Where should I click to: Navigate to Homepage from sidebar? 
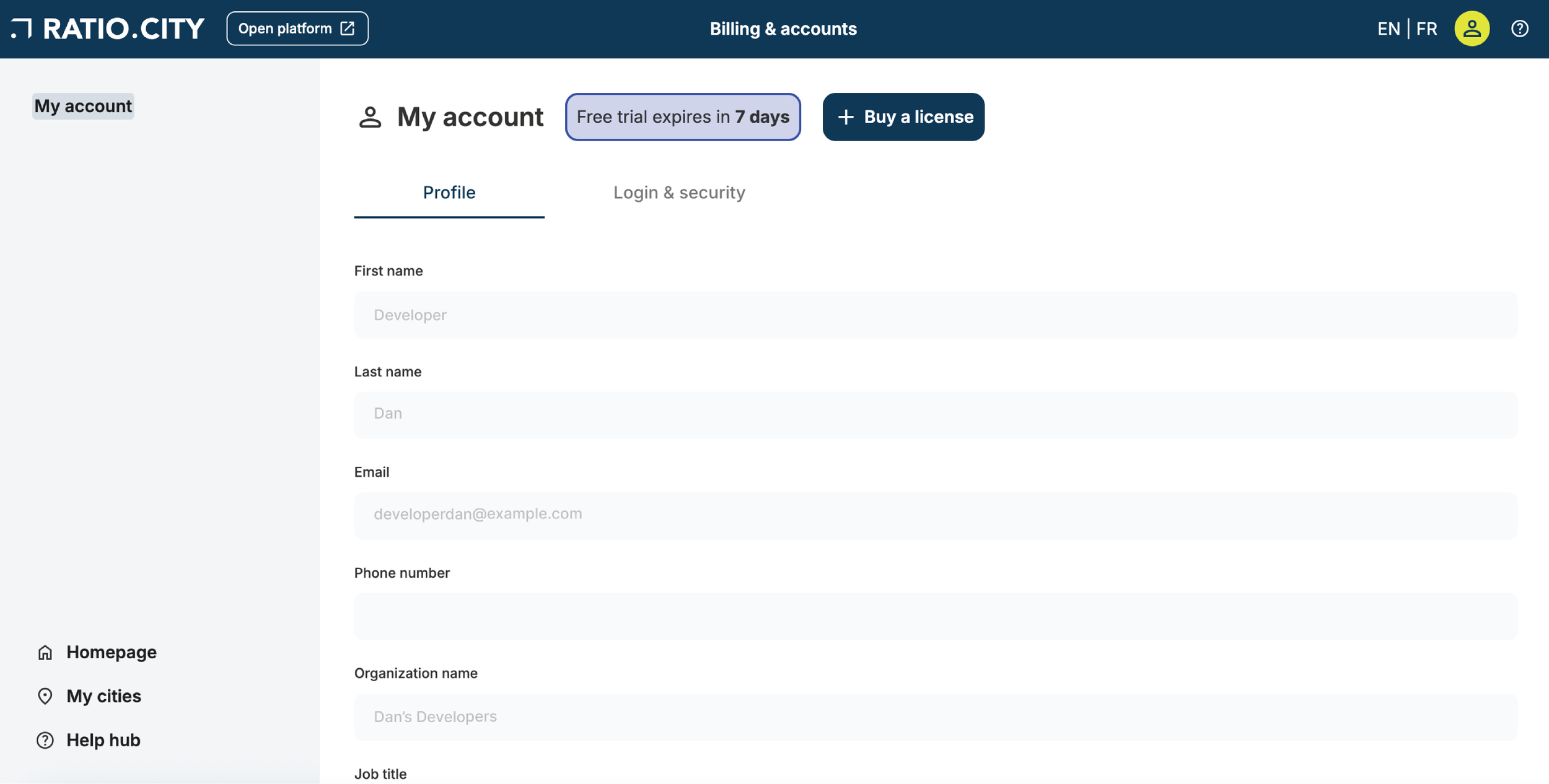pyautogui.click(x=111, y=652)
